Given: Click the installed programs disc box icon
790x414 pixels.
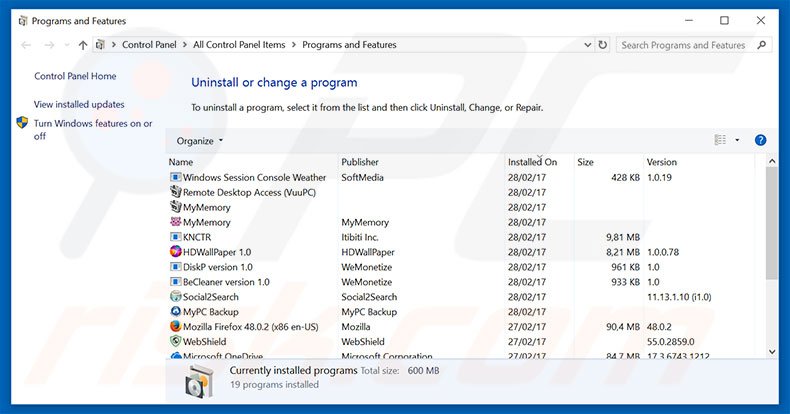Looking at the screenshot, I should click(199, 381).
